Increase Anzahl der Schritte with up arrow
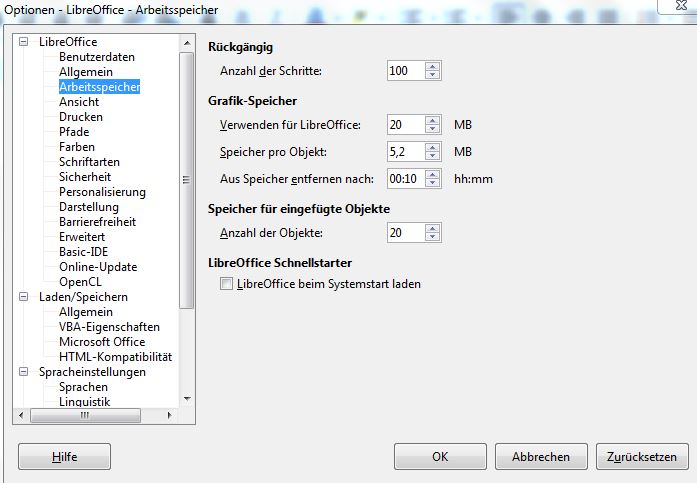697x483 pixels. (x=433, y=66)
